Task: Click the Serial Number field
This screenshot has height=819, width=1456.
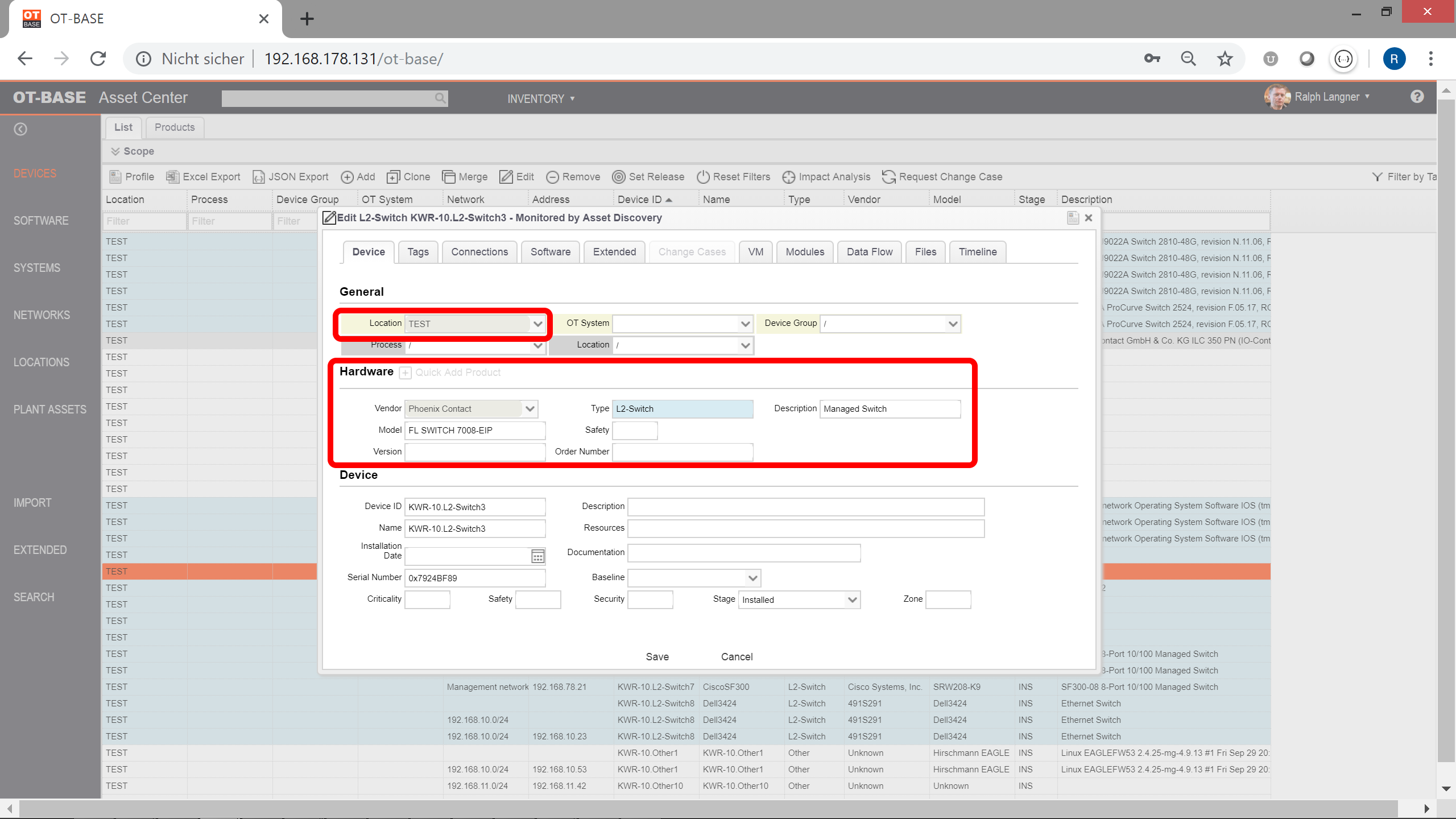Action: click(475, 578)
